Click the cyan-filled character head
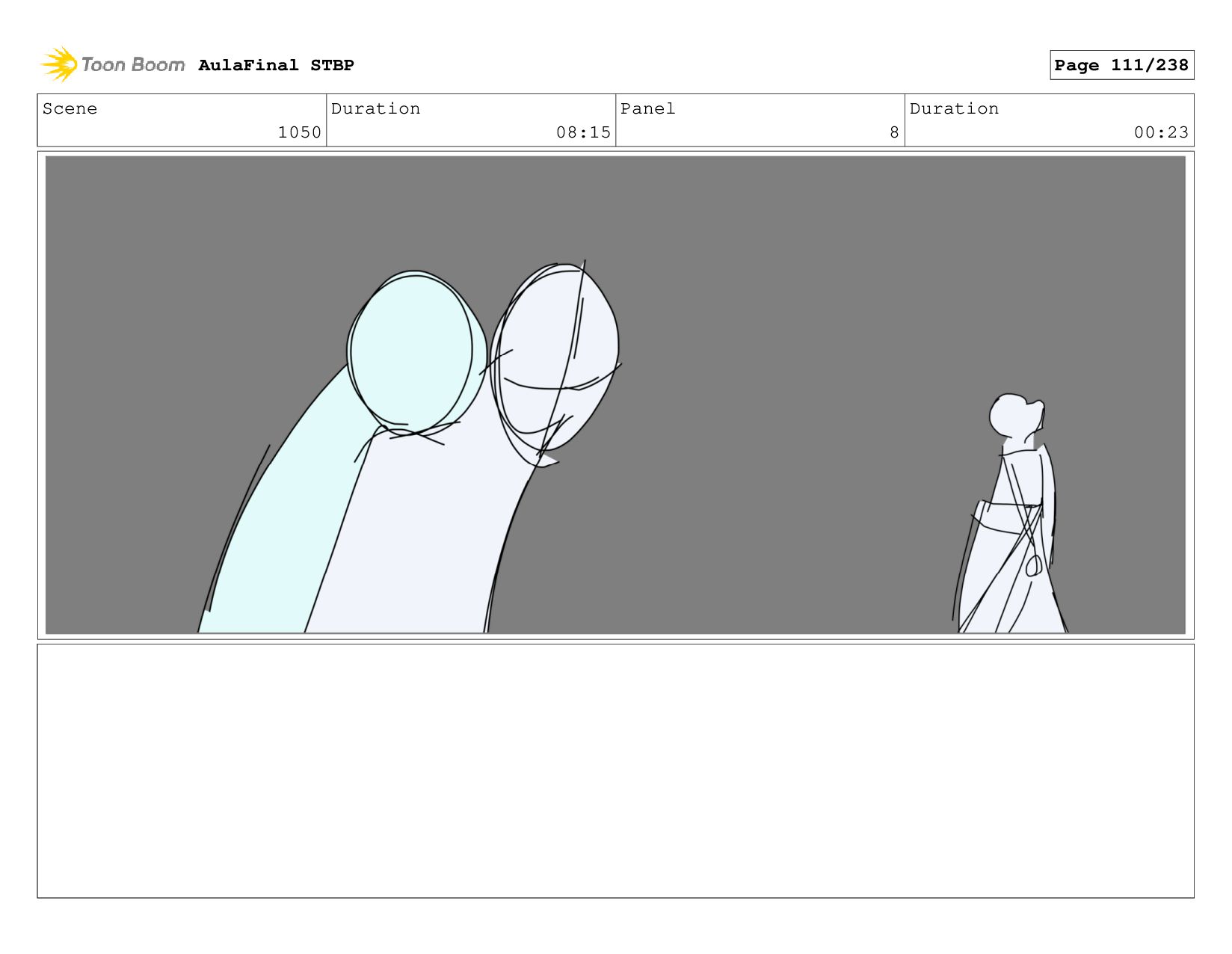The image size is (1232, 954). coord(416,353)
